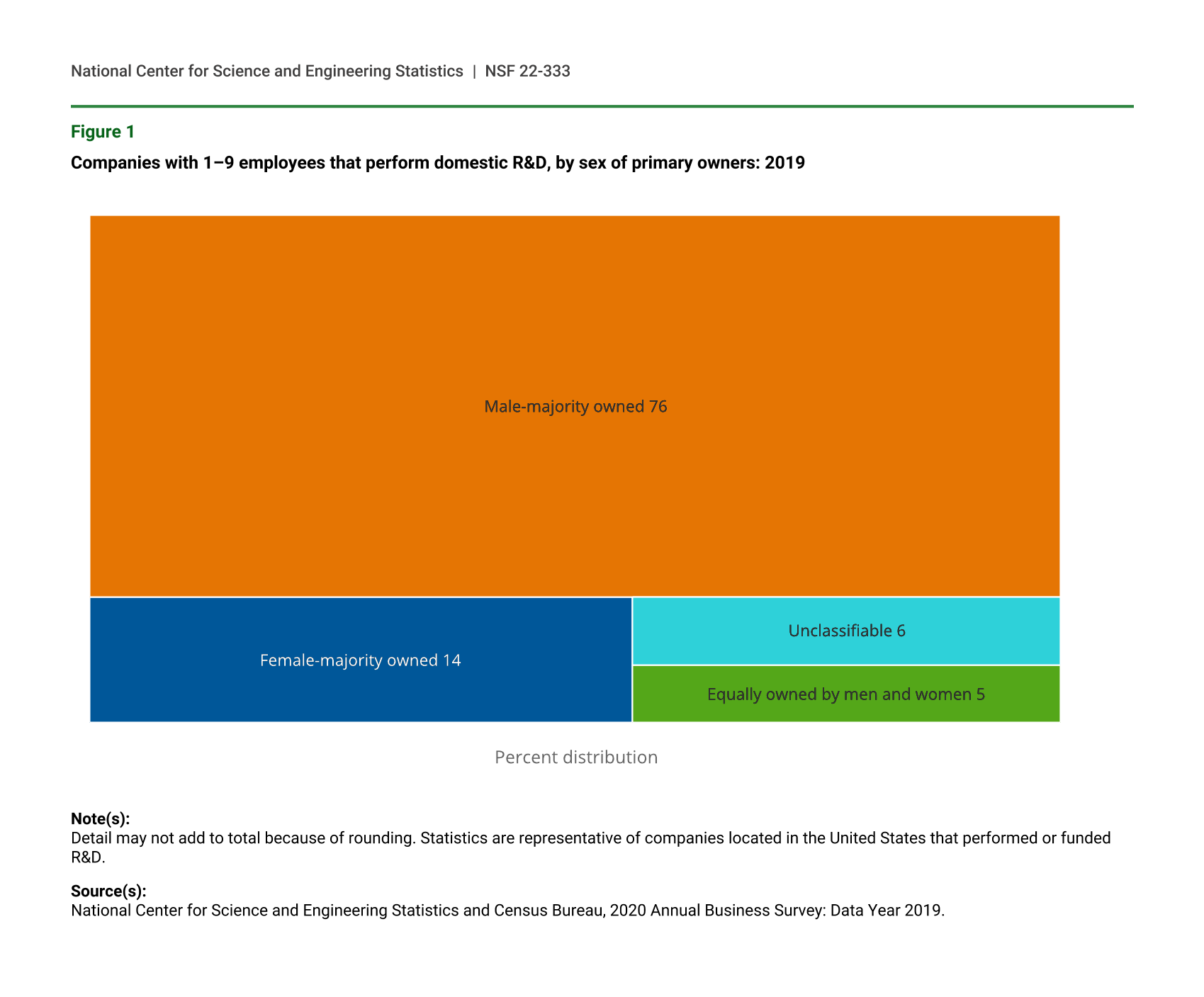Click the vertical bar separator in the header

474,71
